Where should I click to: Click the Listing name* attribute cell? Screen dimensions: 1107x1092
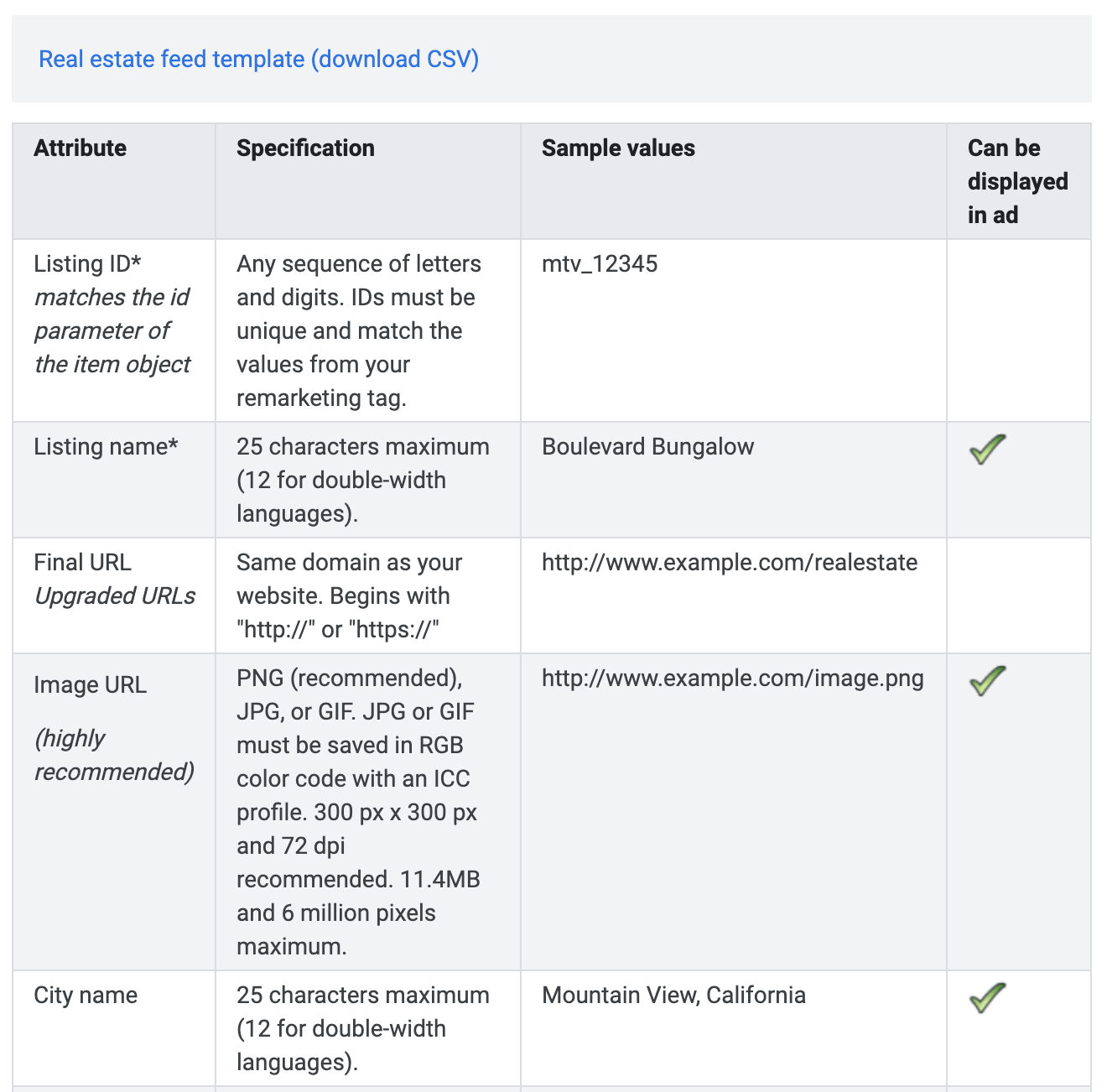pyautogui.click(x=106, y=447)
